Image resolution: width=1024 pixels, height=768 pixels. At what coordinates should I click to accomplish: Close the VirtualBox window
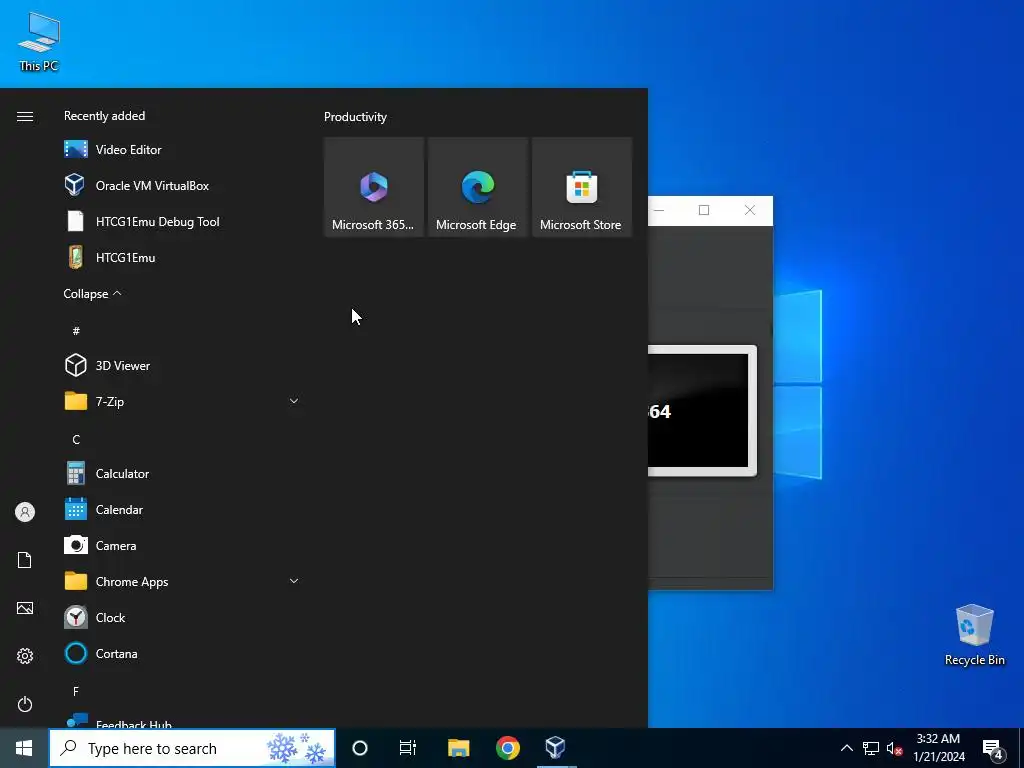[750, 210]
